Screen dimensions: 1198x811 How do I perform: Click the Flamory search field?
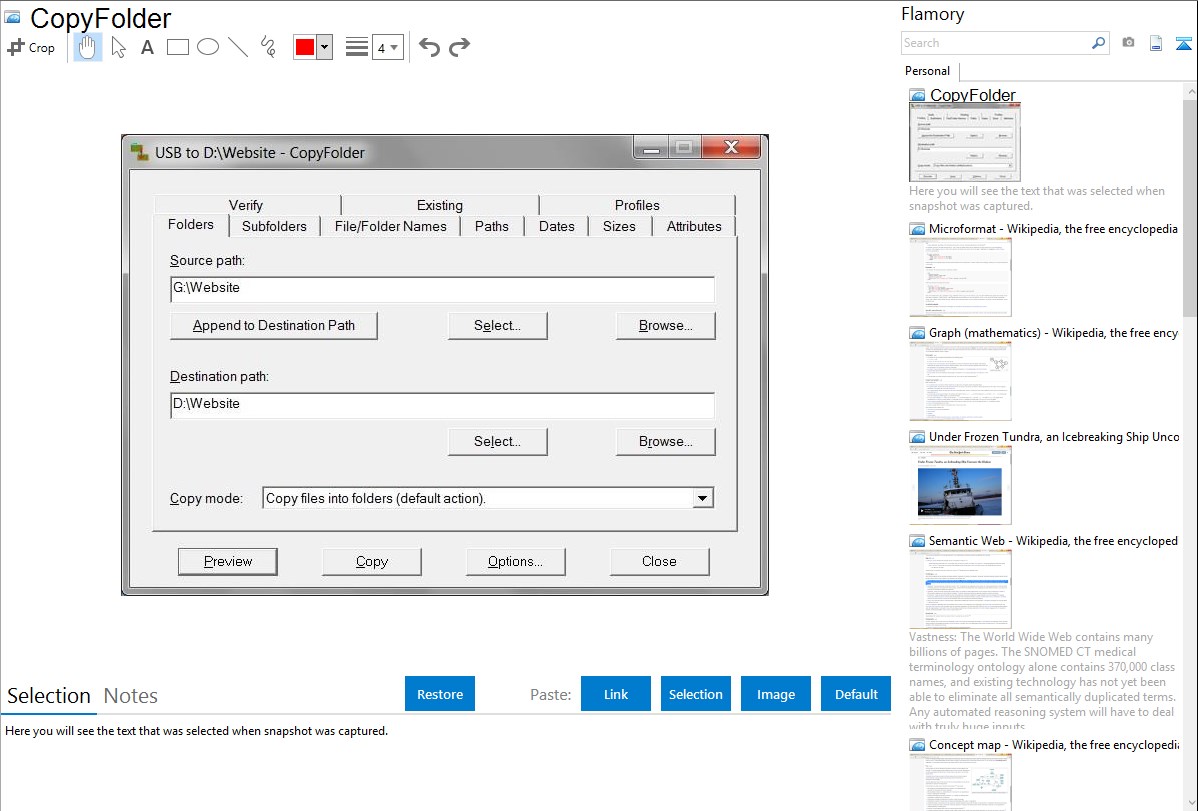tap(996, 43)
